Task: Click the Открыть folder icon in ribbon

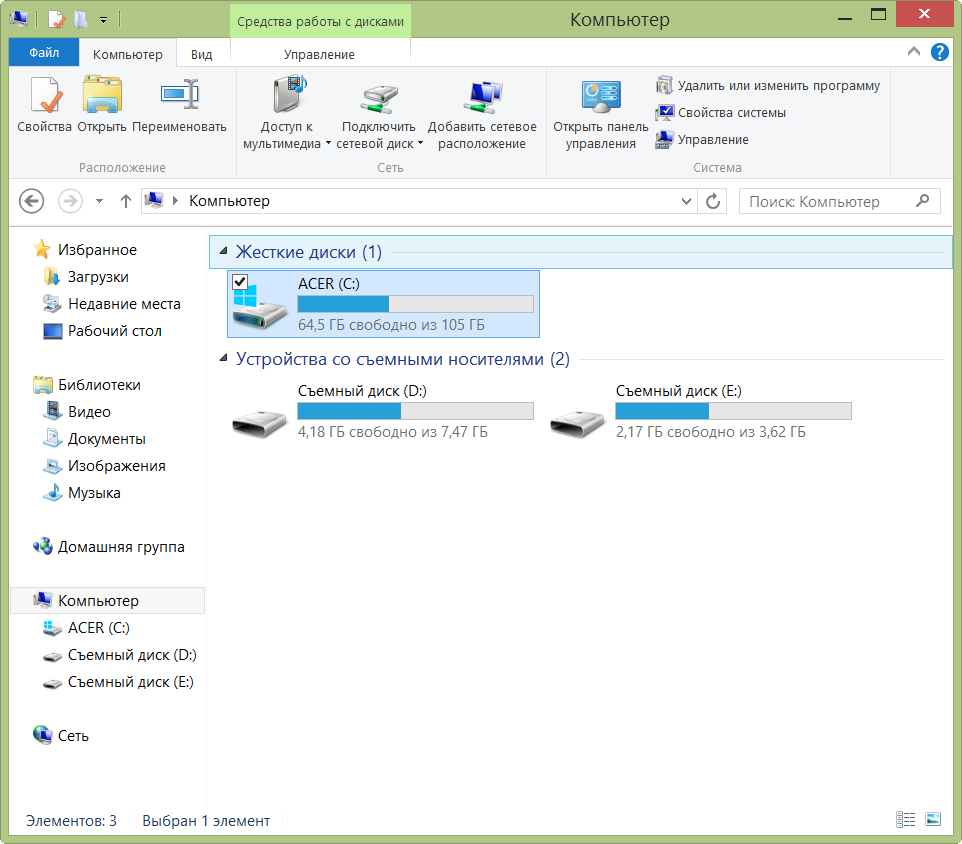Action: 102,95
